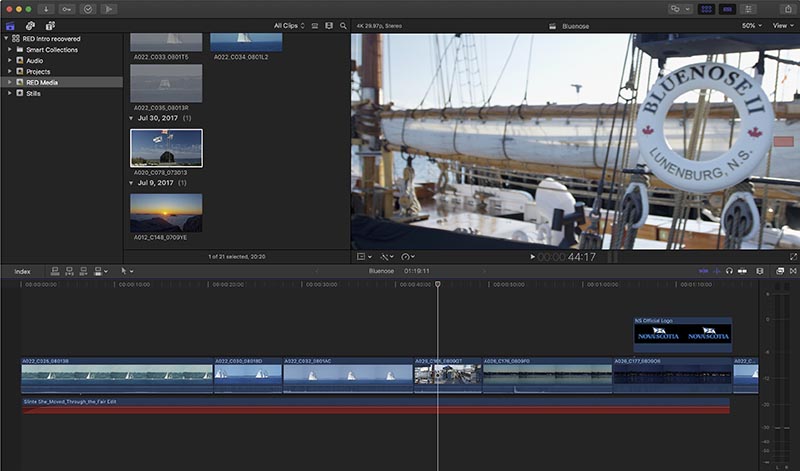This screenshot has width=800, height=471.
Task: Select timeline clip A026_C176_0809F0
Action: (x=547, y=376)
